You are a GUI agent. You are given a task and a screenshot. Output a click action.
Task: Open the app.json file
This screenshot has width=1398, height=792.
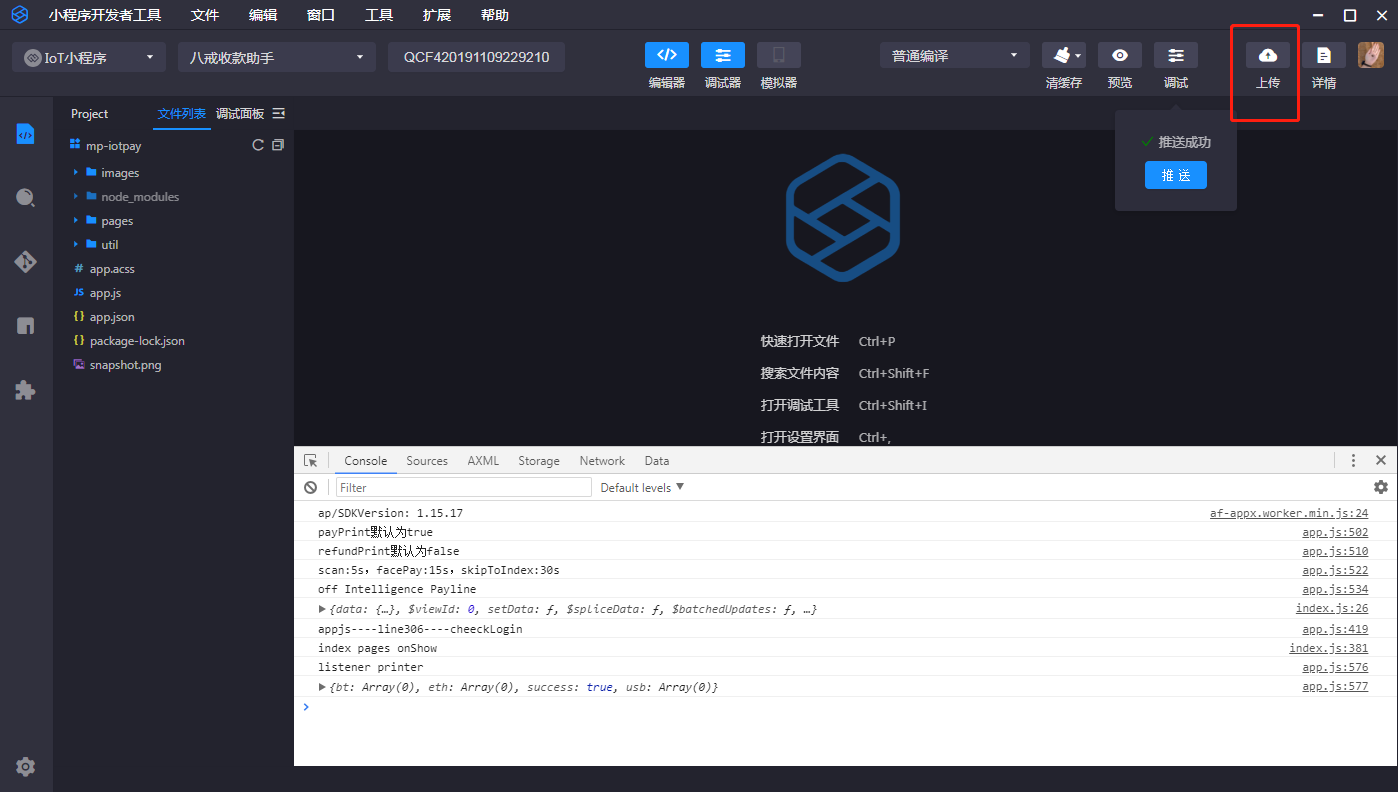pyautogui.click(x=112, y=317)
